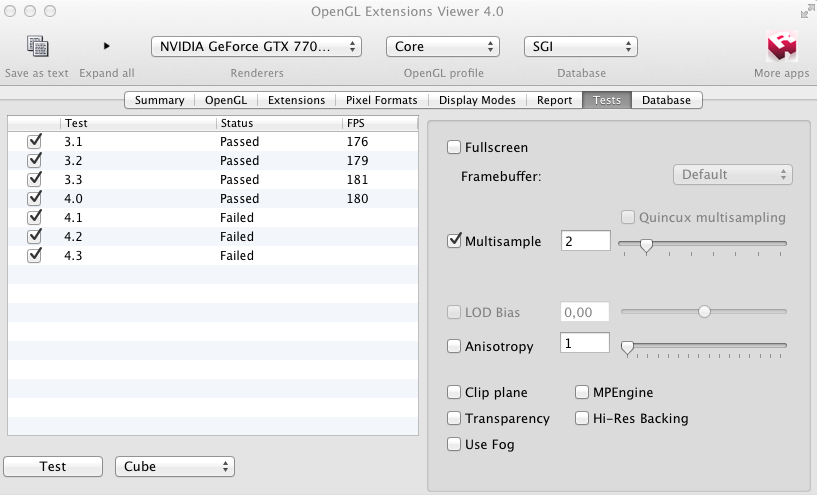Click the test name 4.0

click(x=73, y=199)
